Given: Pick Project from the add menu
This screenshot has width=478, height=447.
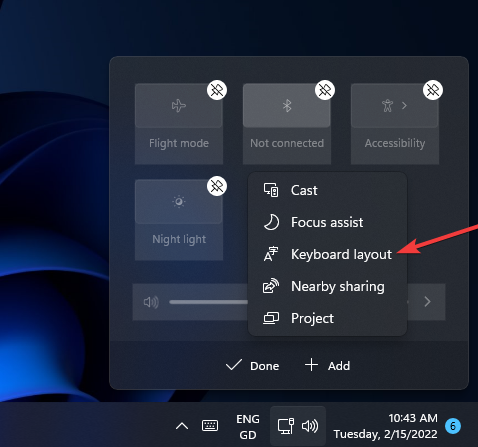Looking at the screenshot, I should pyautogui.click(x=327, y=318).
